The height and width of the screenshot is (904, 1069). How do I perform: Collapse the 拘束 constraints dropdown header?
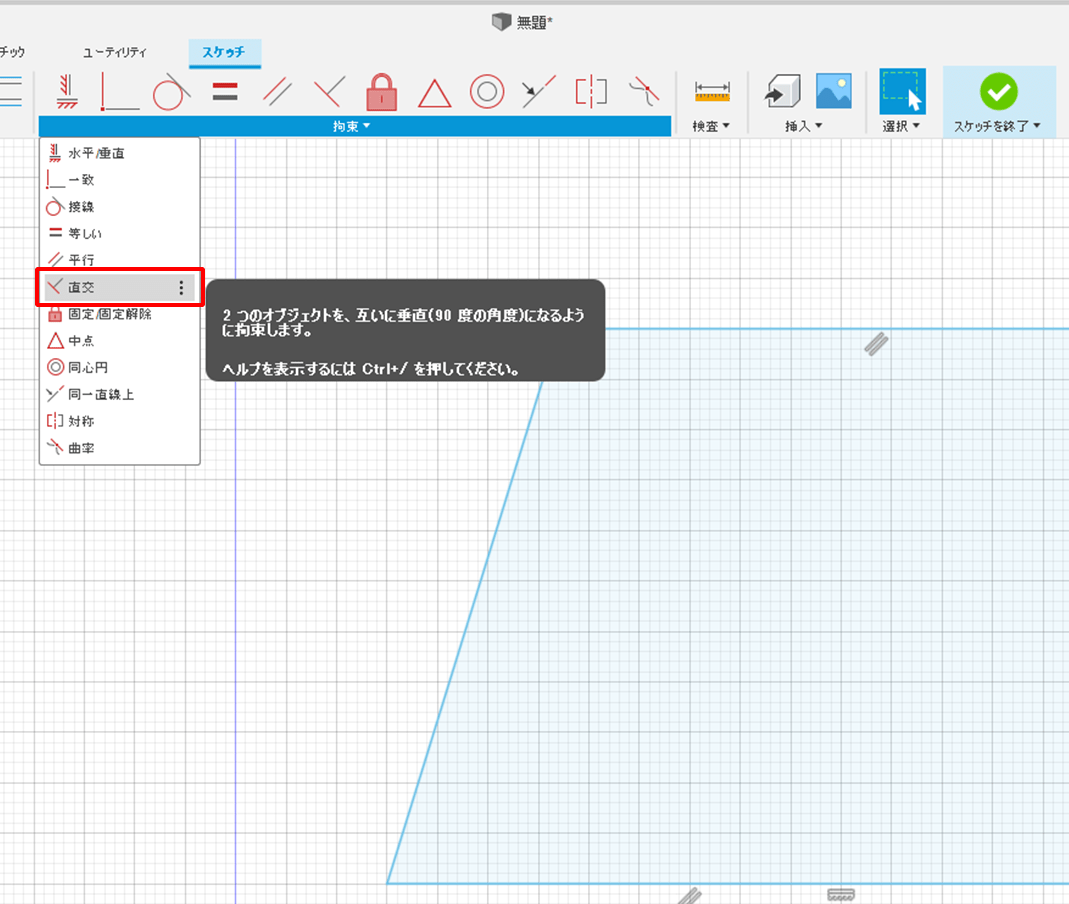(x=352, y=126)
